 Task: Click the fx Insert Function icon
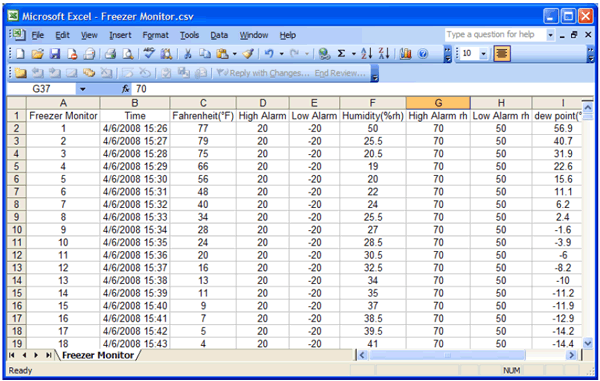pyautogui.click(x=126, y=89)
